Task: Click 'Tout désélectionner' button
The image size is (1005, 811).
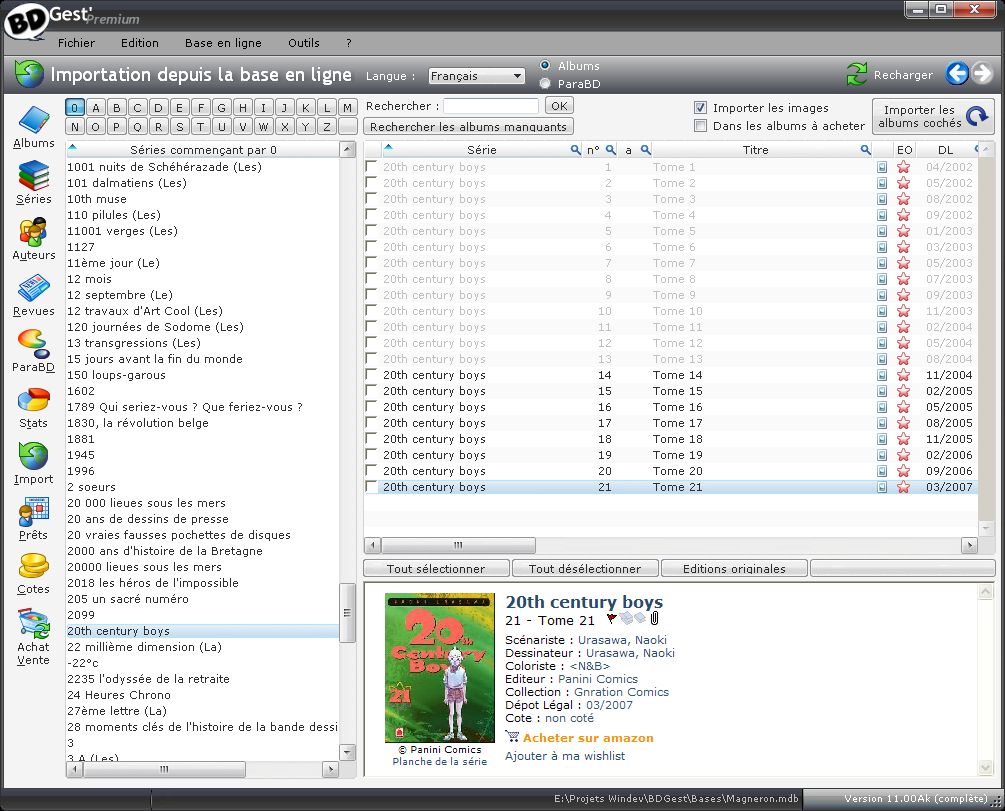Action: coord(585,568)
